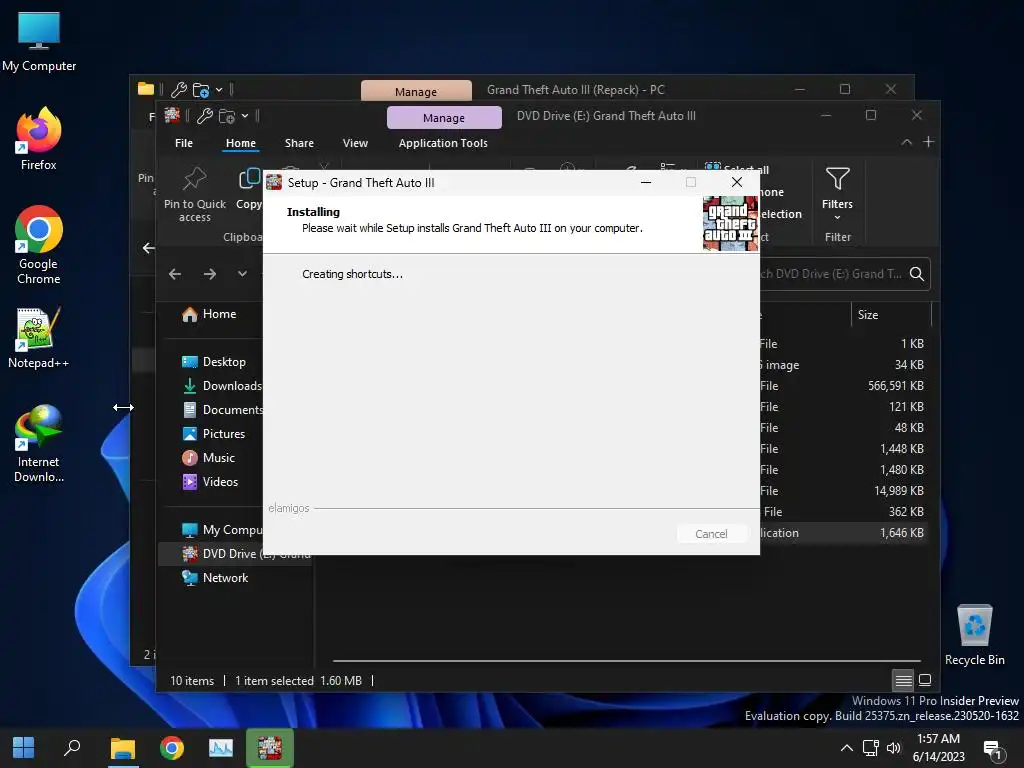Click the taskbar clock showing 1:57 AM

(x=938, y=748)
